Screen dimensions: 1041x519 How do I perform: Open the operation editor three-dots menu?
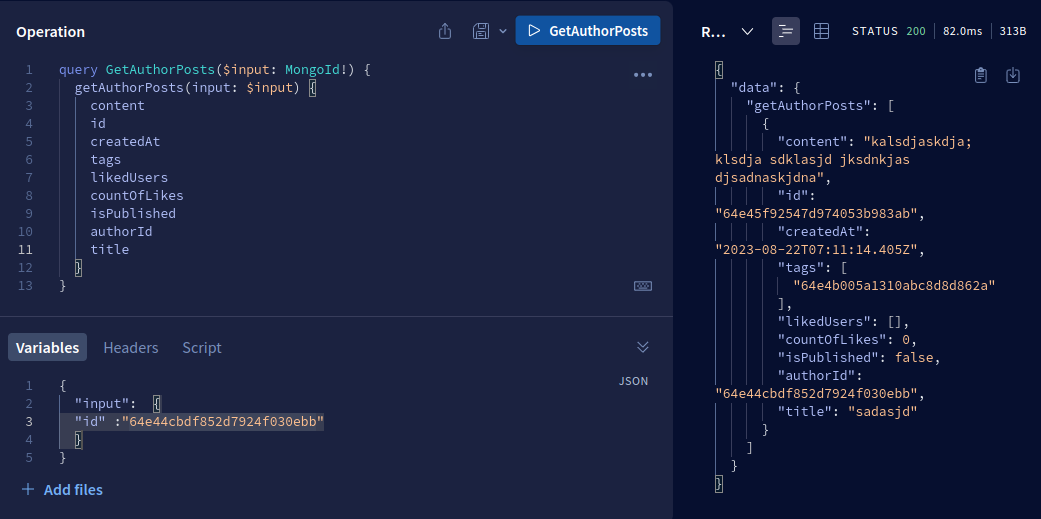pos(643,75)
